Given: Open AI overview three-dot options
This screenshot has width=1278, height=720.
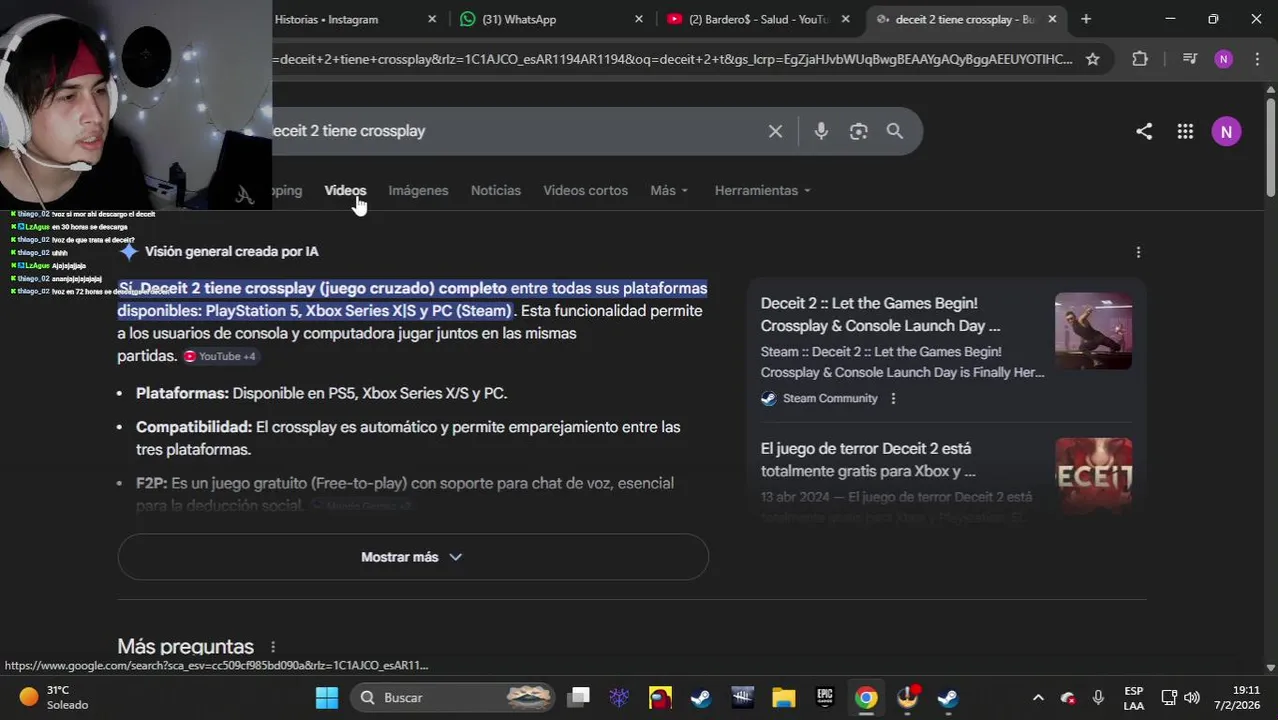Looking at the screenshot, I should point(1138,252).
